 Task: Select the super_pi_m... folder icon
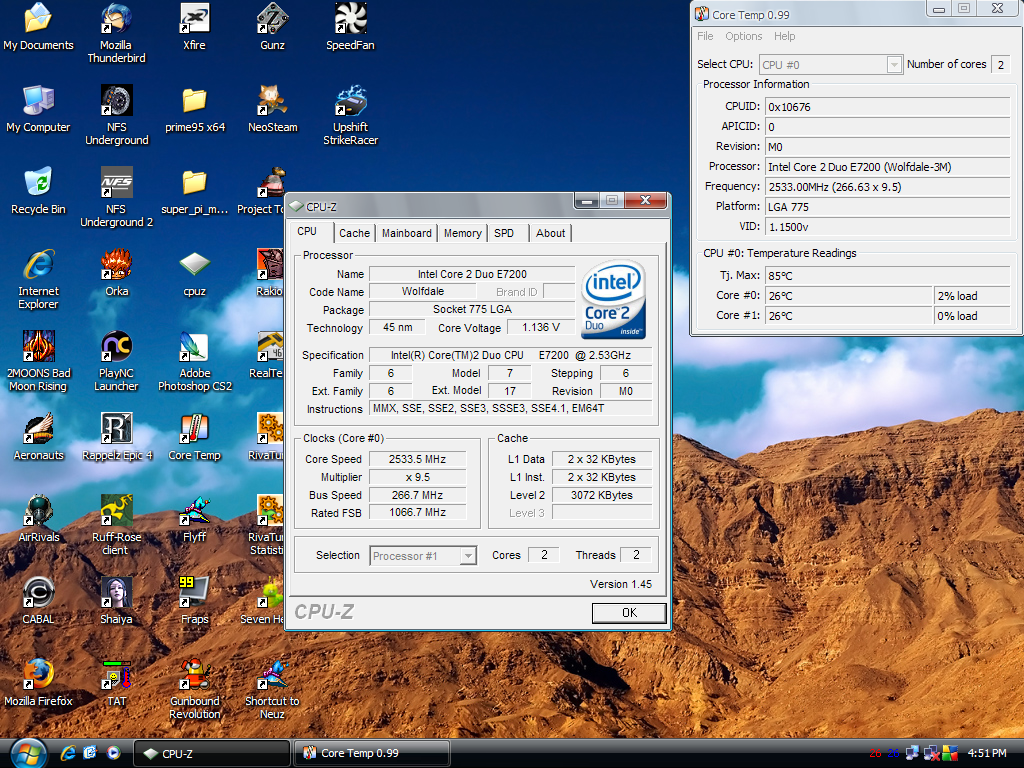pyautogui.click(x=195, y=191)
